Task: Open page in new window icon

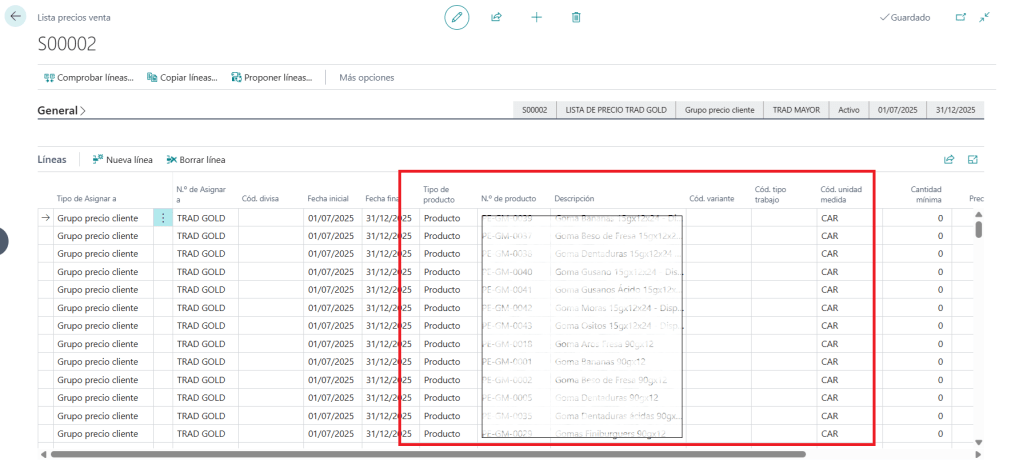Action: tap(961, 17)
